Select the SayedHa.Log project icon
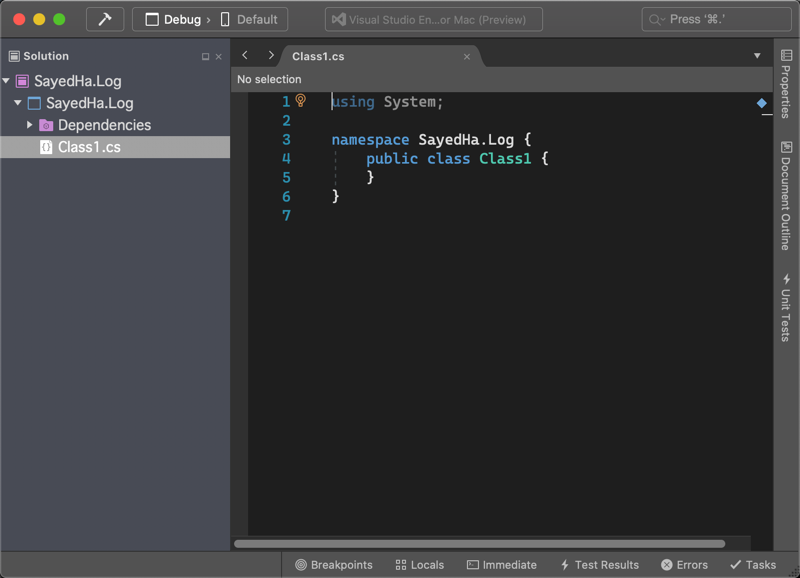 [34, 103]
